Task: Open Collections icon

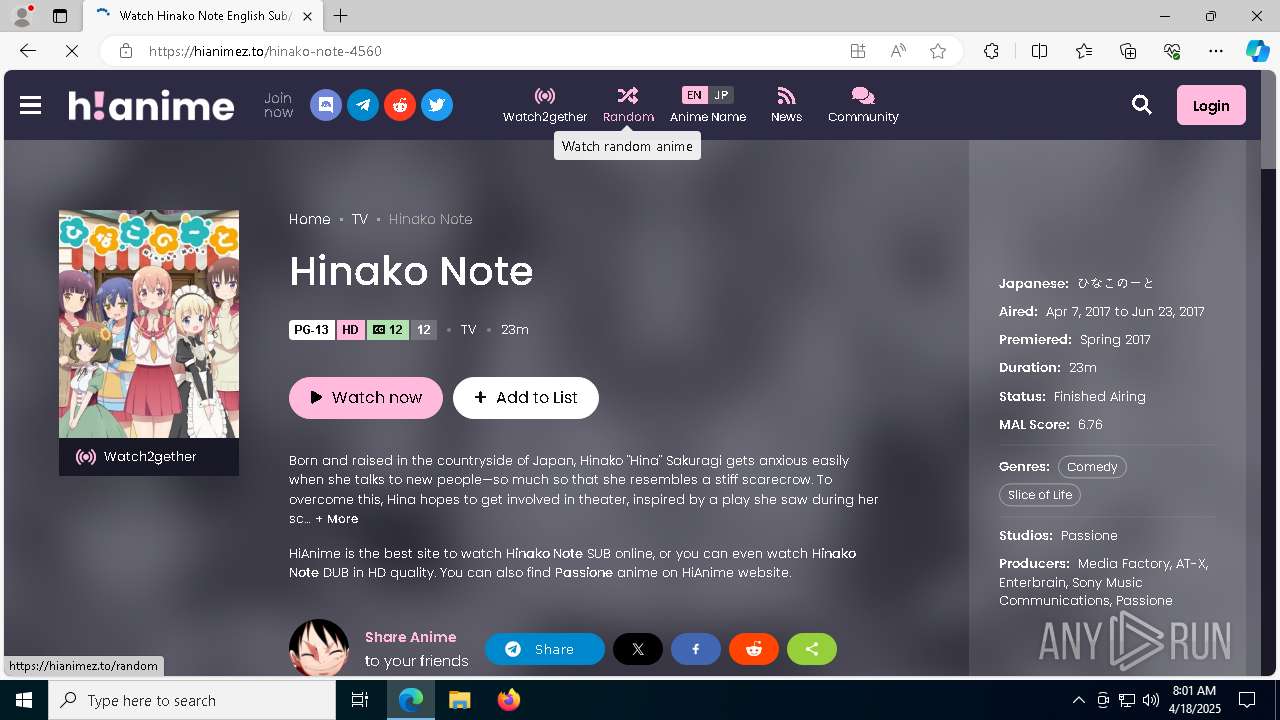Action: pos(1128,51)
